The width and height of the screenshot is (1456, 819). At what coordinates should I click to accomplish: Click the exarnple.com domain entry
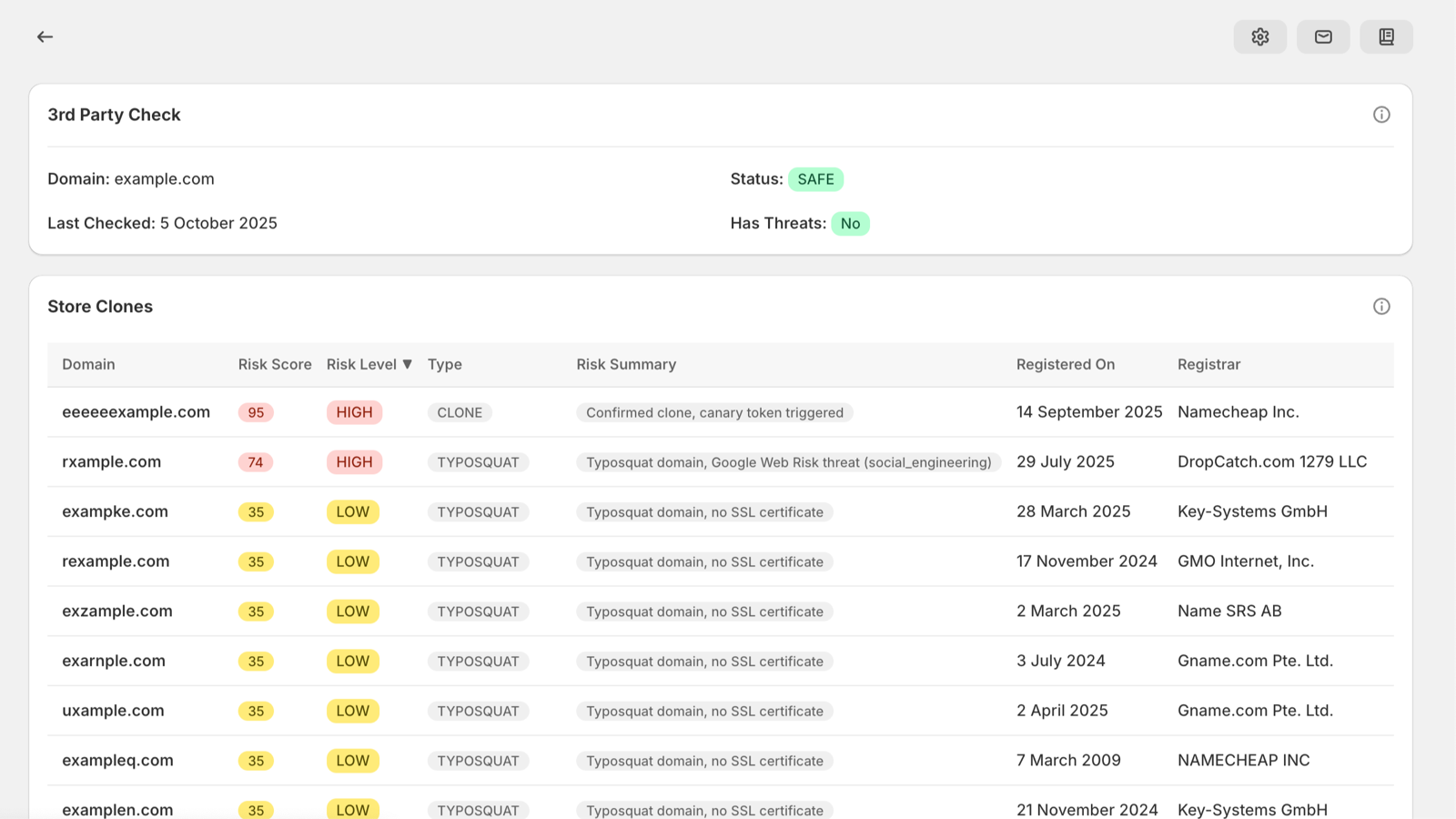[114, 661]
